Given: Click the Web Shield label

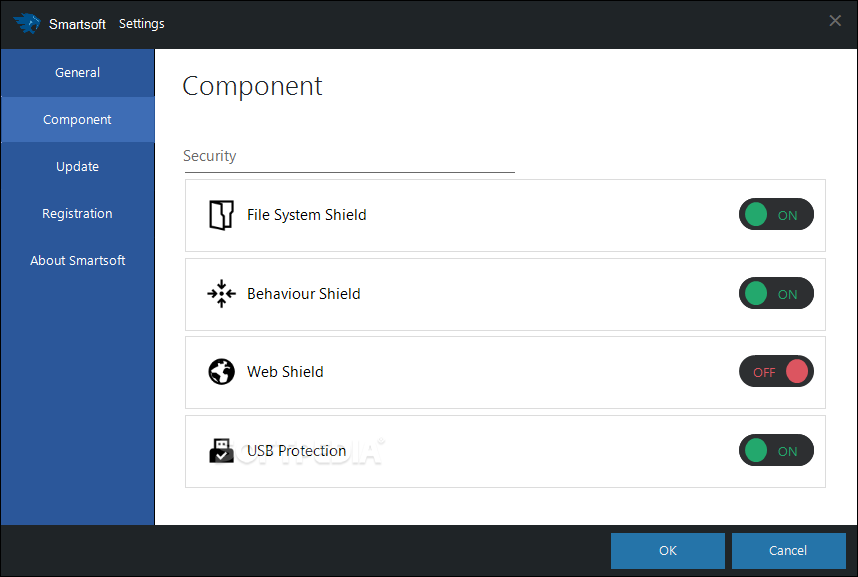Looking at the screenshot, I should (x=285, y=372).
